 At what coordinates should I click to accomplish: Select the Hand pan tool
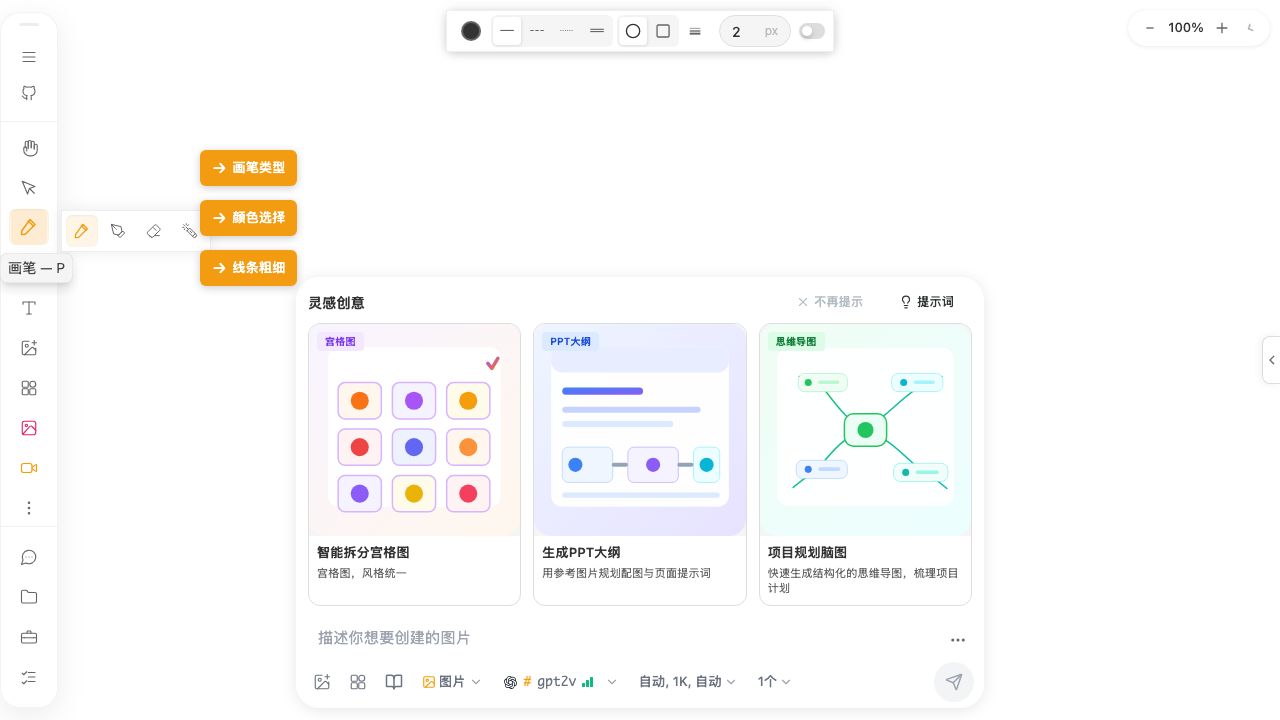29,148
